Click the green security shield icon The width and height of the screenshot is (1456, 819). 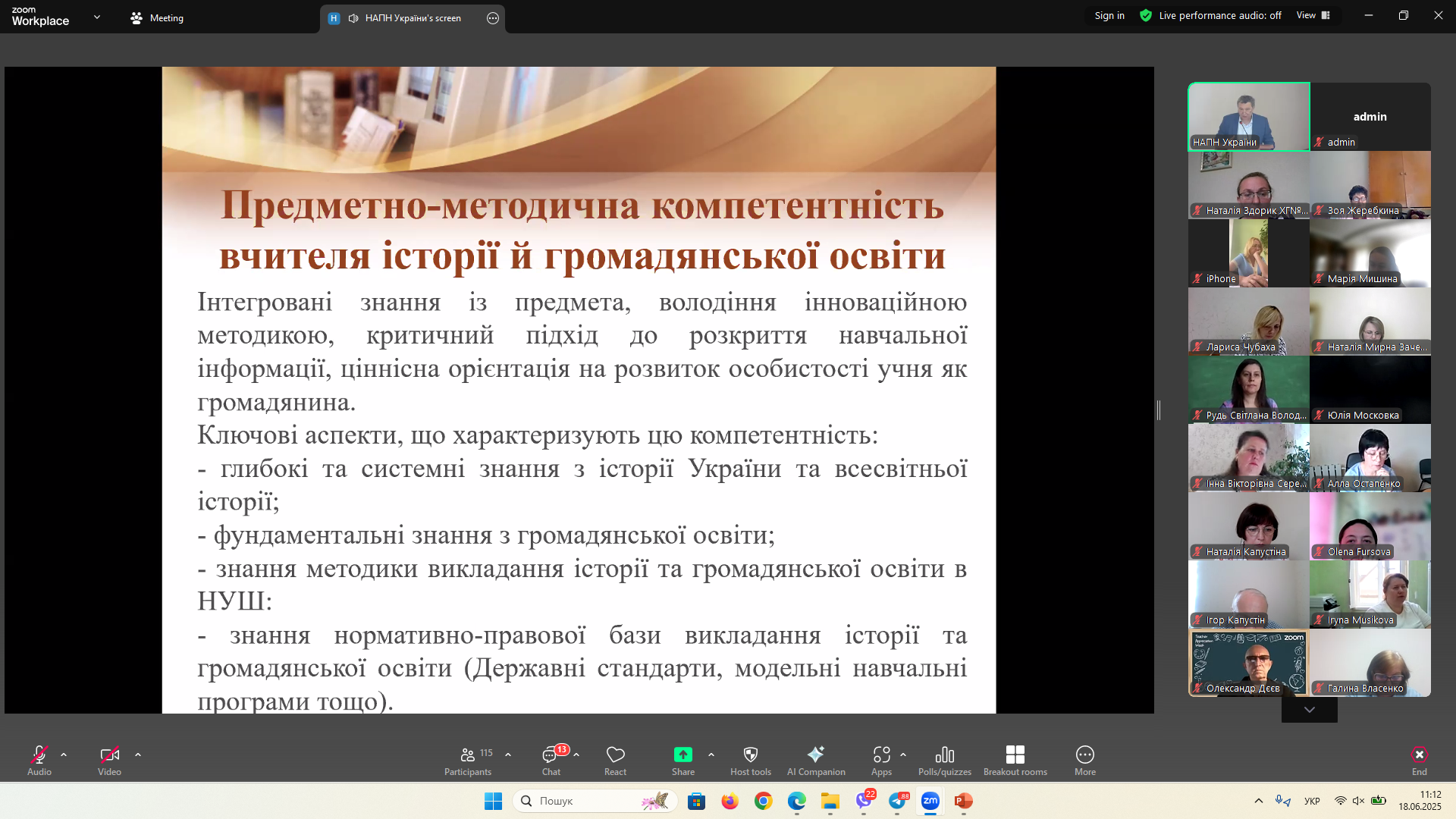[1146, 15]
